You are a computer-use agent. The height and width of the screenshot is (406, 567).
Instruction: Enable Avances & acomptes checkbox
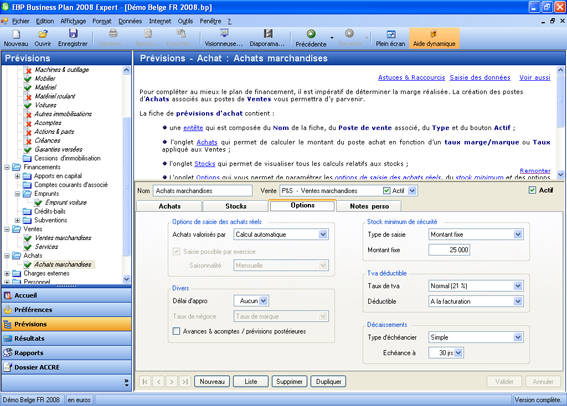pyautogui.click(x=176, y=331)
